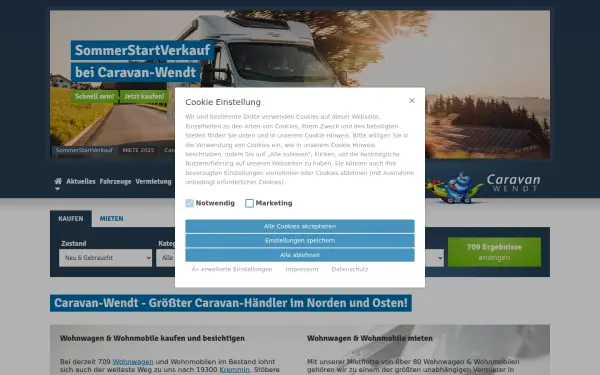The image size is (600, 375).
Task: Select the MIETE 2025 slider tab
Action: [x=138, y=150]
